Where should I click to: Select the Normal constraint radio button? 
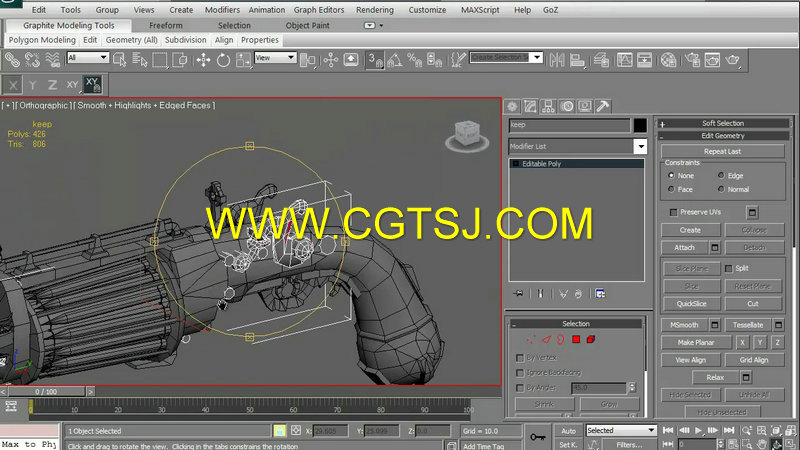721,189
